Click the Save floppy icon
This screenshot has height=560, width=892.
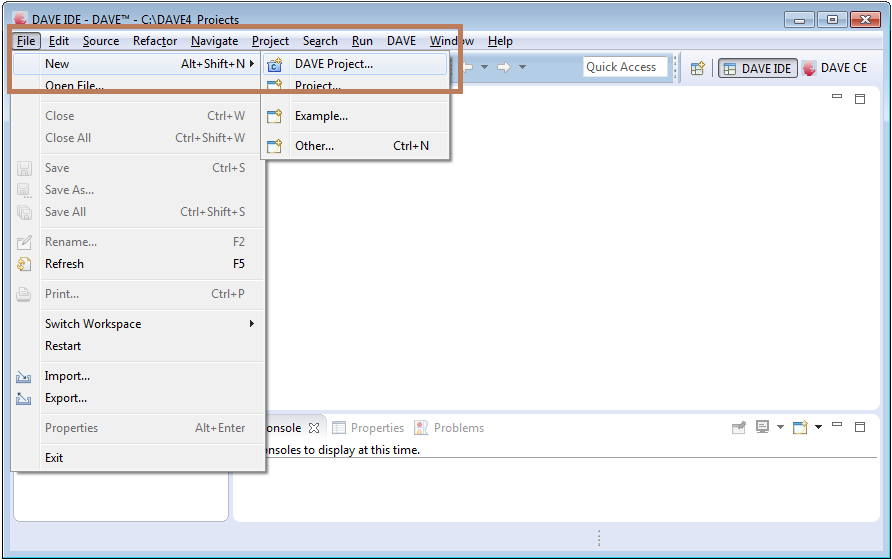tap(24, 168)
